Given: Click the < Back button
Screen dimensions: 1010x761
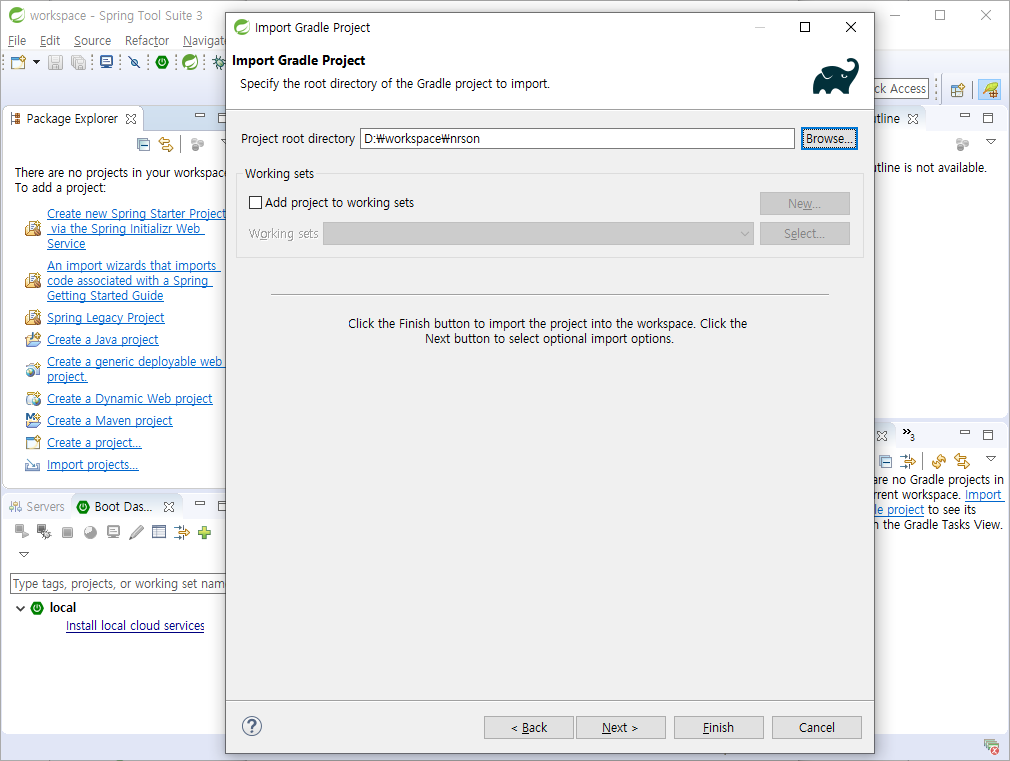Looking at the screenshot, I should [529, 727].
